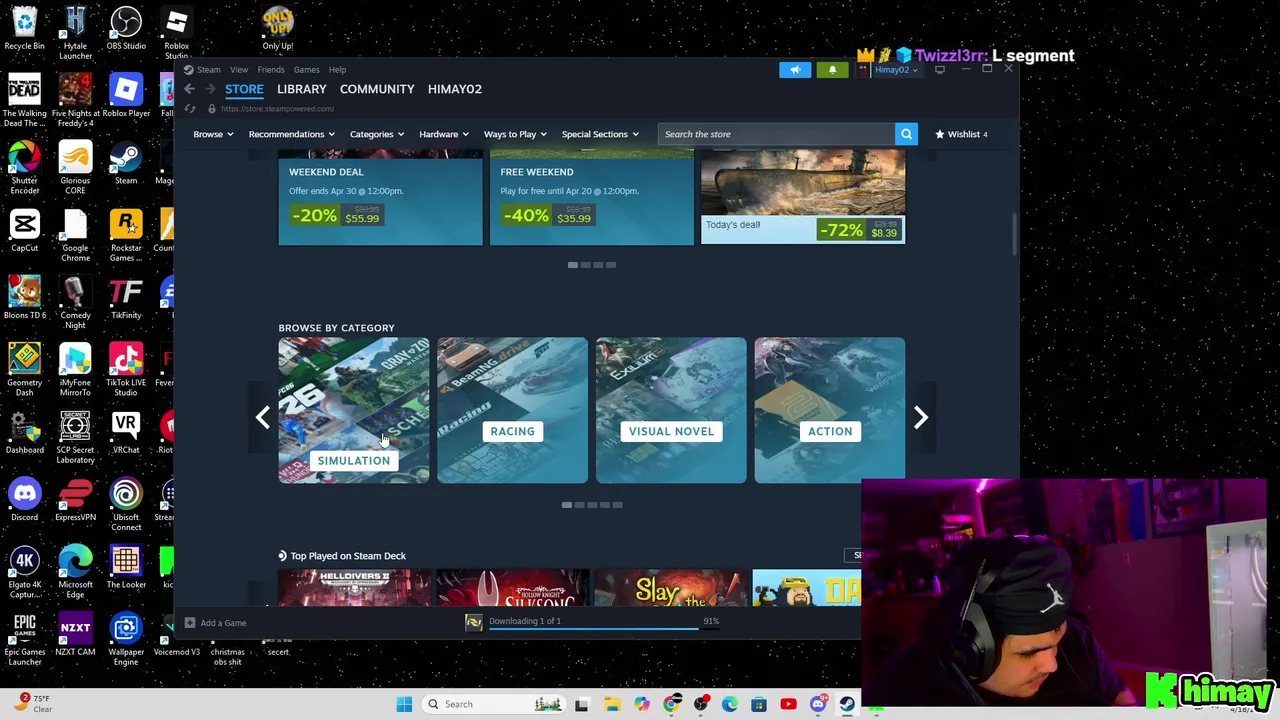This screenshot has width=1280, height=720.
Task: Expand the Categories dropdown
Action: click(376, 134)
